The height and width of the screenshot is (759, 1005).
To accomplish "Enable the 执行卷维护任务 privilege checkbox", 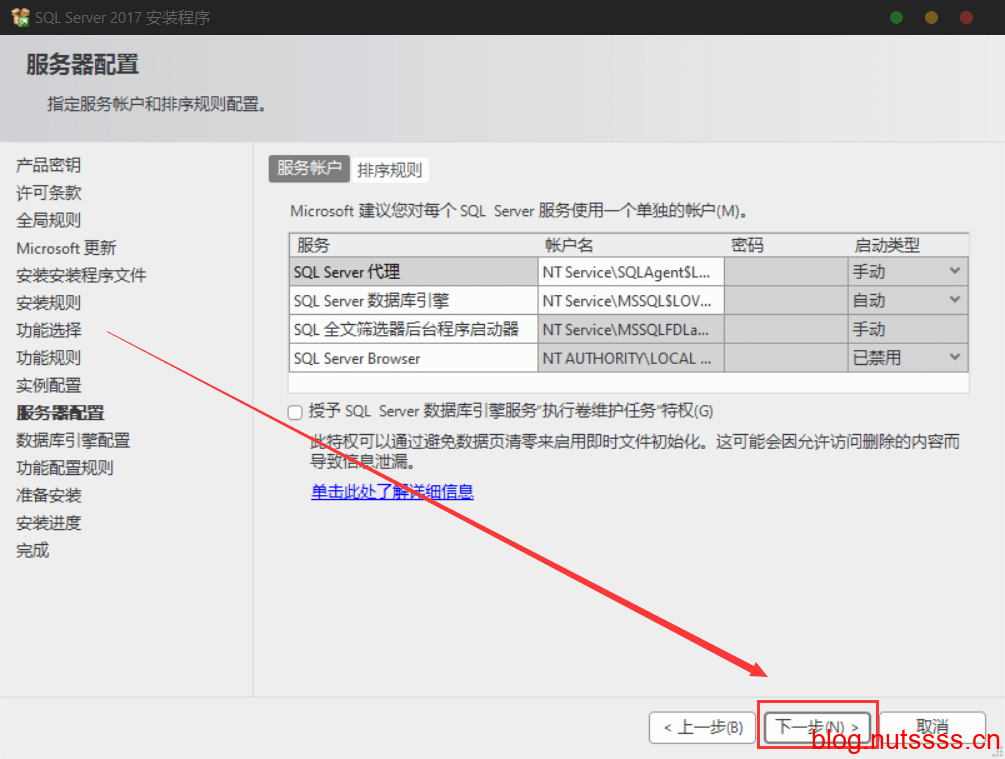I will (x=295, y=412).
